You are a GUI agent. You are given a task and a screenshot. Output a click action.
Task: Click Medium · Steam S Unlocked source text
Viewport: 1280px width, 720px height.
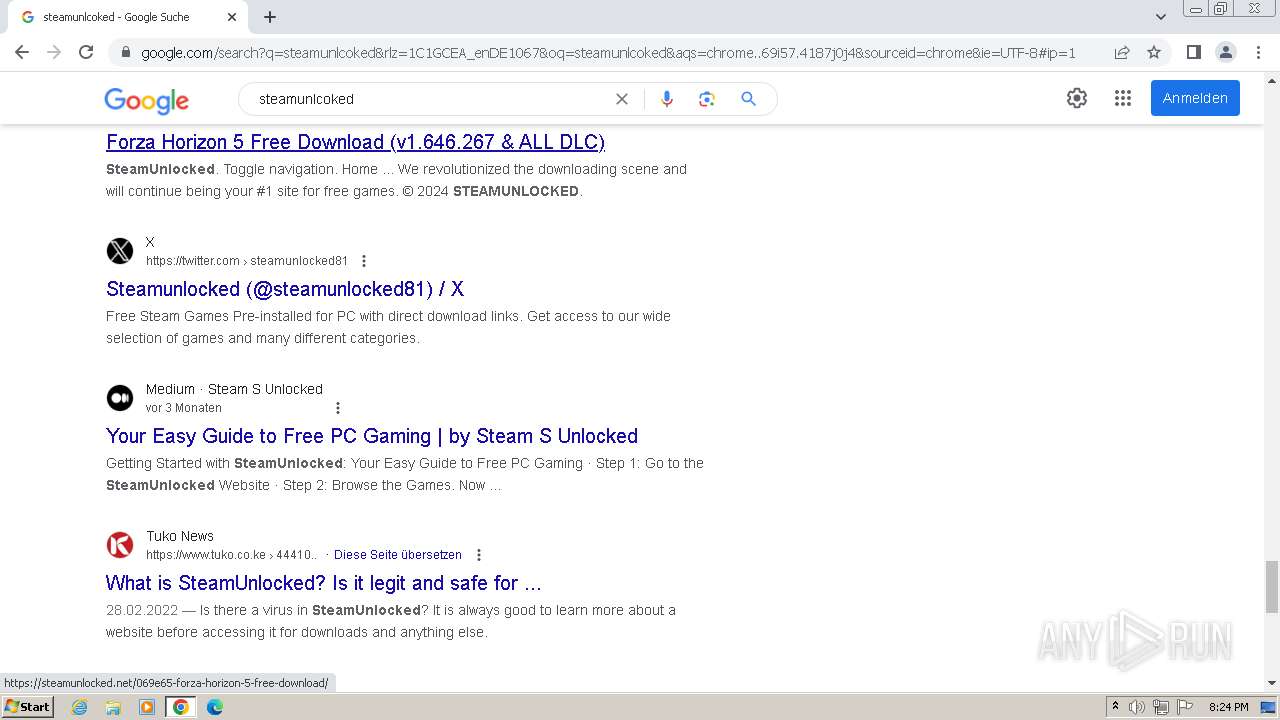234,389
